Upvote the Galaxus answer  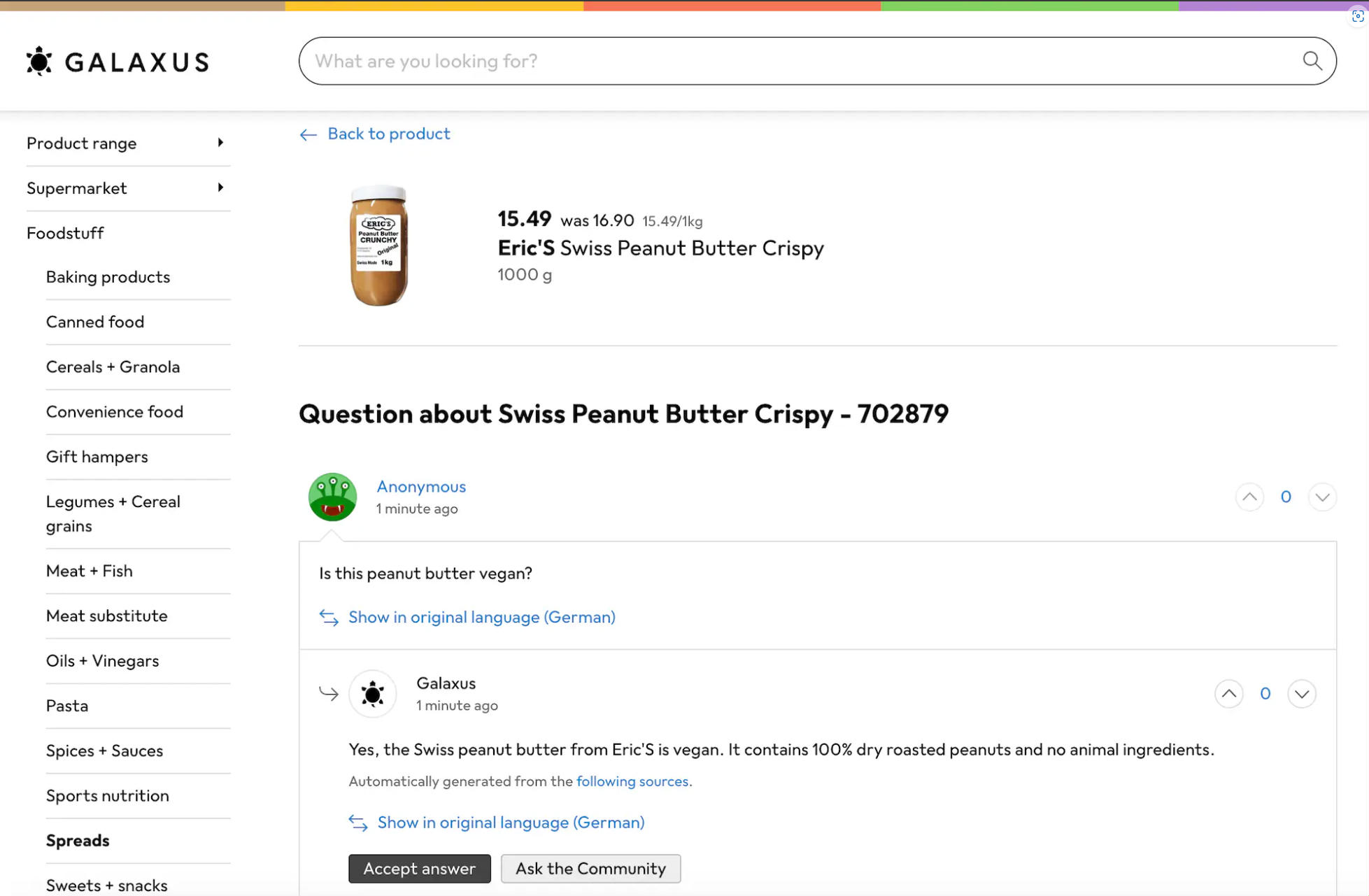tap(1228, 694)
